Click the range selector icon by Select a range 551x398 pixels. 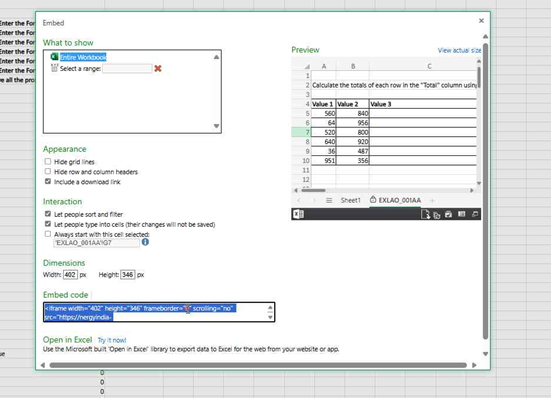click(54, 68)
